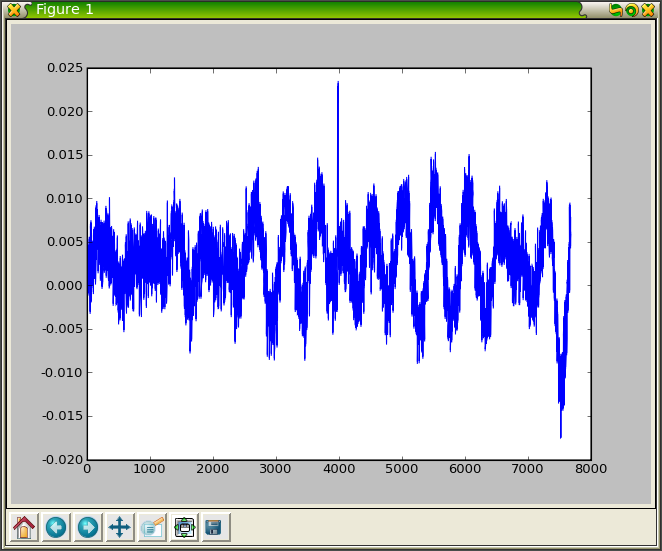Screen dimensions: 662x551
Task: Click y-axis label -0.020
Action: (x=62, y=460)
